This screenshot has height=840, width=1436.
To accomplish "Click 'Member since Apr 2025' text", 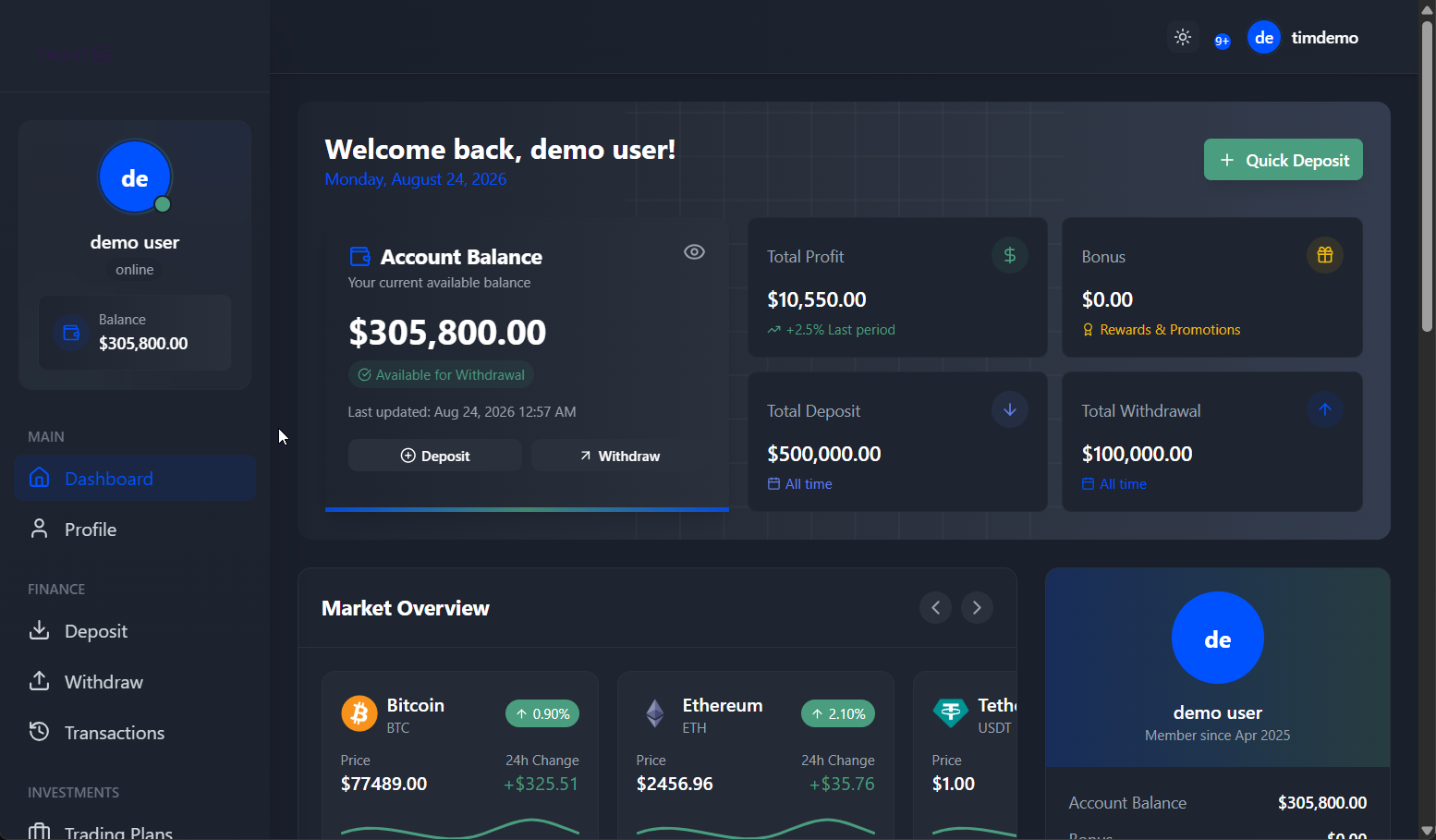I will click(1218, 736).
